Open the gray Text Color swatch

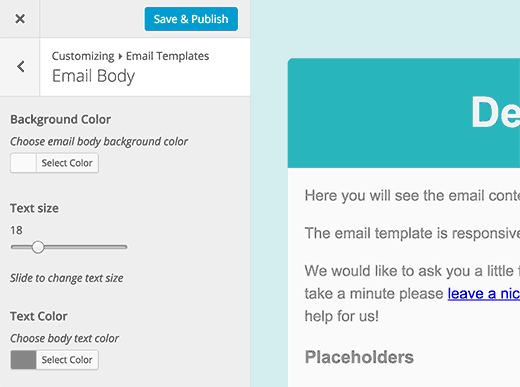(x=23, y=360)
